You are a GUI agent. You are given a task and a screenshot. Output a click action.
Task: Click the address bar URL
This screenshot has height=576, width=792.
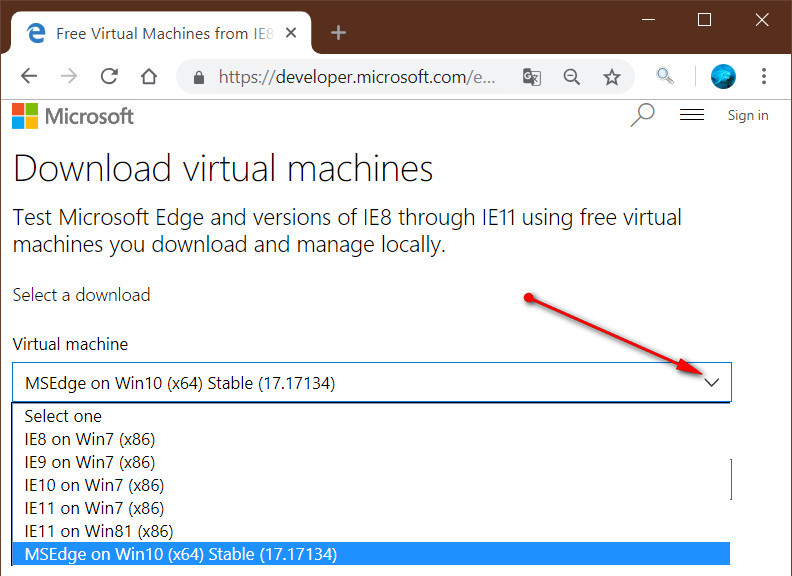(357, 77)
